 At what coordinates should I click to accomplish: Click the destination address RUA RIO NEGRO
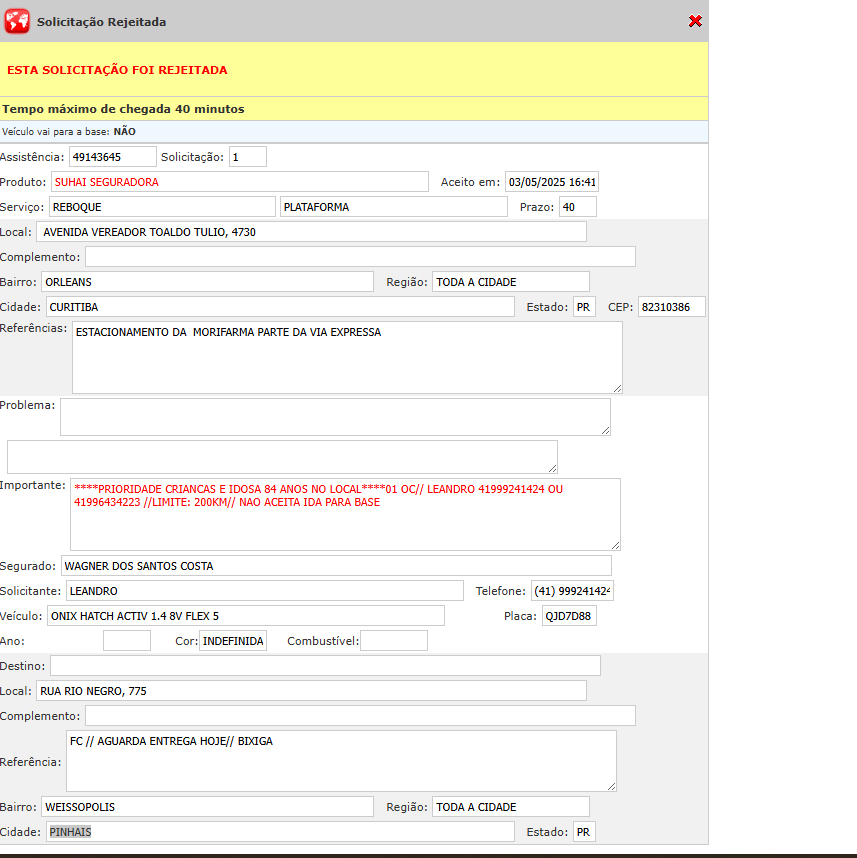pyautogui.click(x=311, y=691)
